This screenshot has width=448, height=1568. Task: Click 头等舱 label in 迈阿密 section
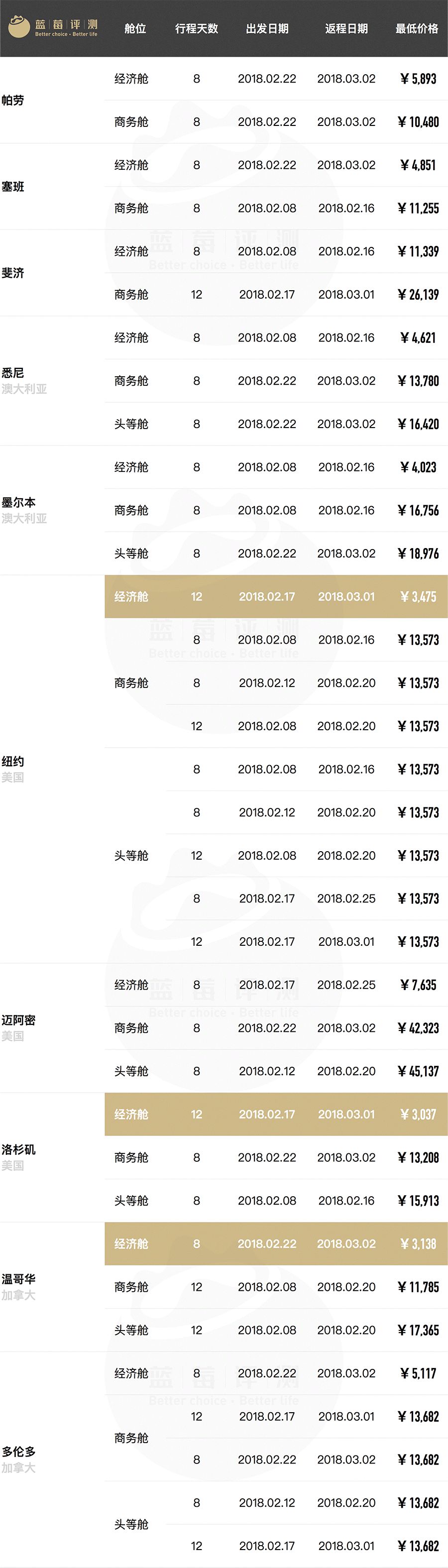coord(131,1071)
